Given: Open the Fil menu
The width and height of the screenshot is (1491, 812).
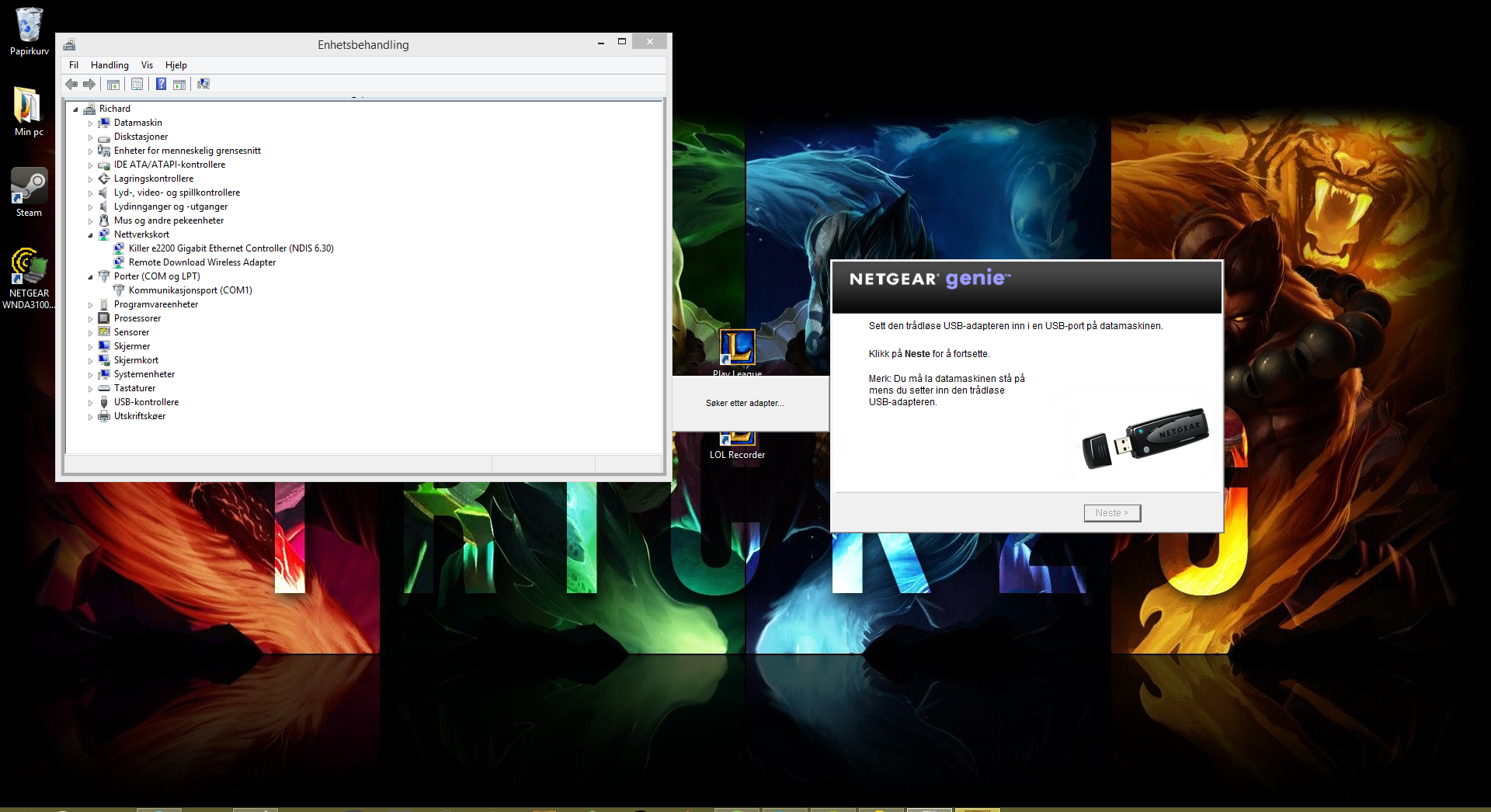Looking at the screenshot, I should click(x=74, y=65).
